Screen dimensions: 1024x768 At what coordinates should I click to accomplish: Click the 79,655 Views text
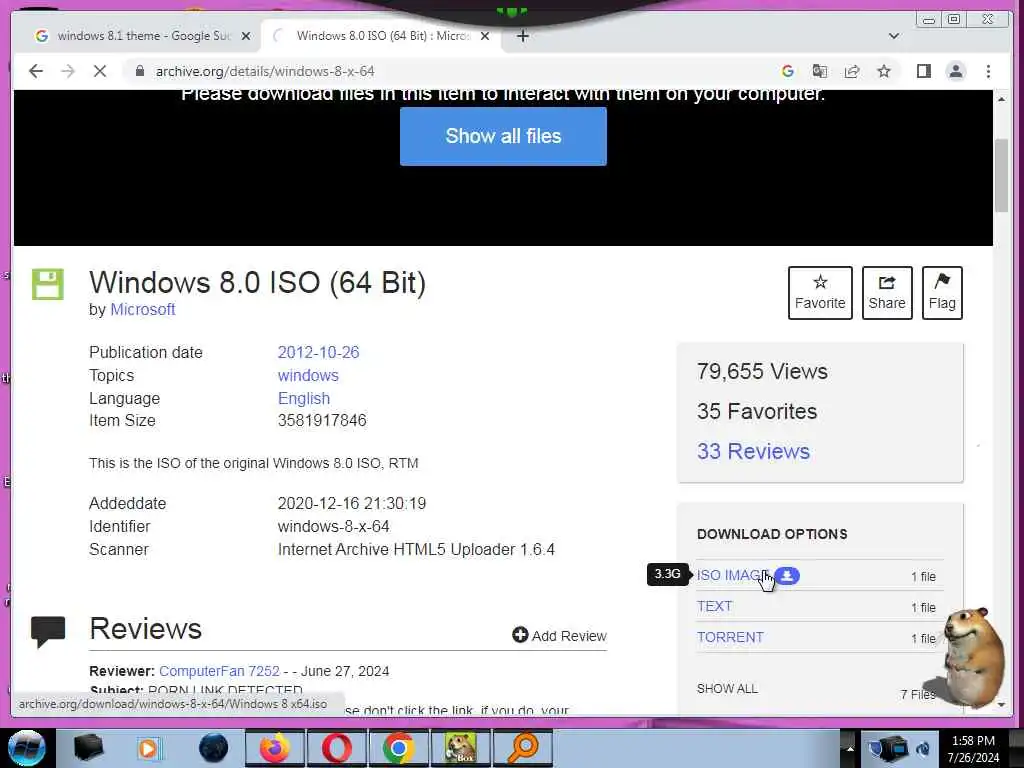(x=762, y=372)
